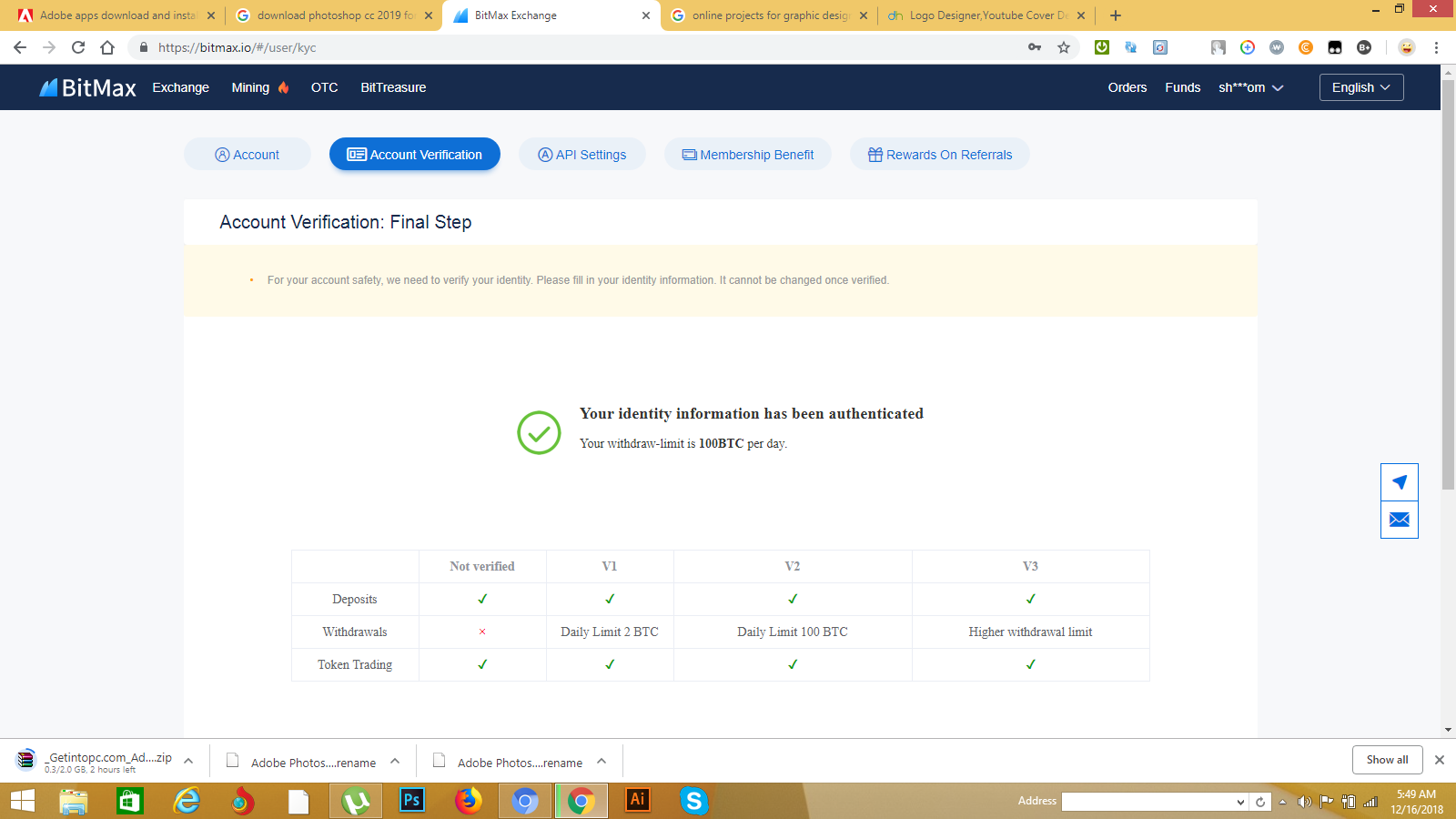
Task: Open the Rewards On Referrals tab
Action: pyautogui.click(x=940, y=155)
